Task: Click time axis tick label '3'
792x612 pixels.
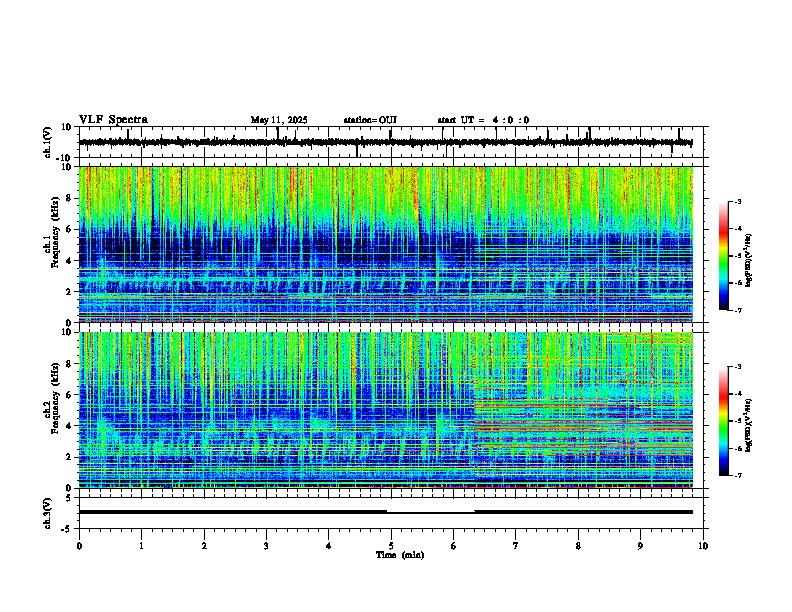Action: pos(266,546)
